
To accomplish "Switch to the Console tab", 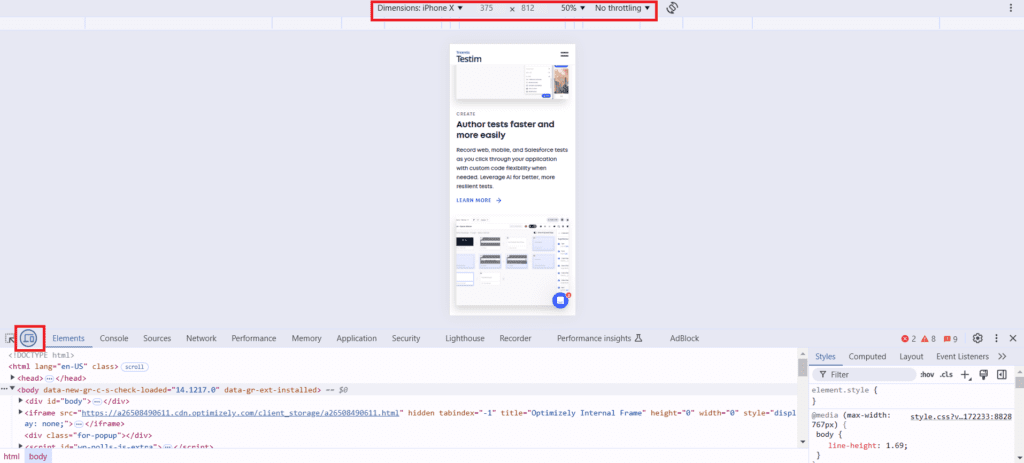I will coord(114,338).
